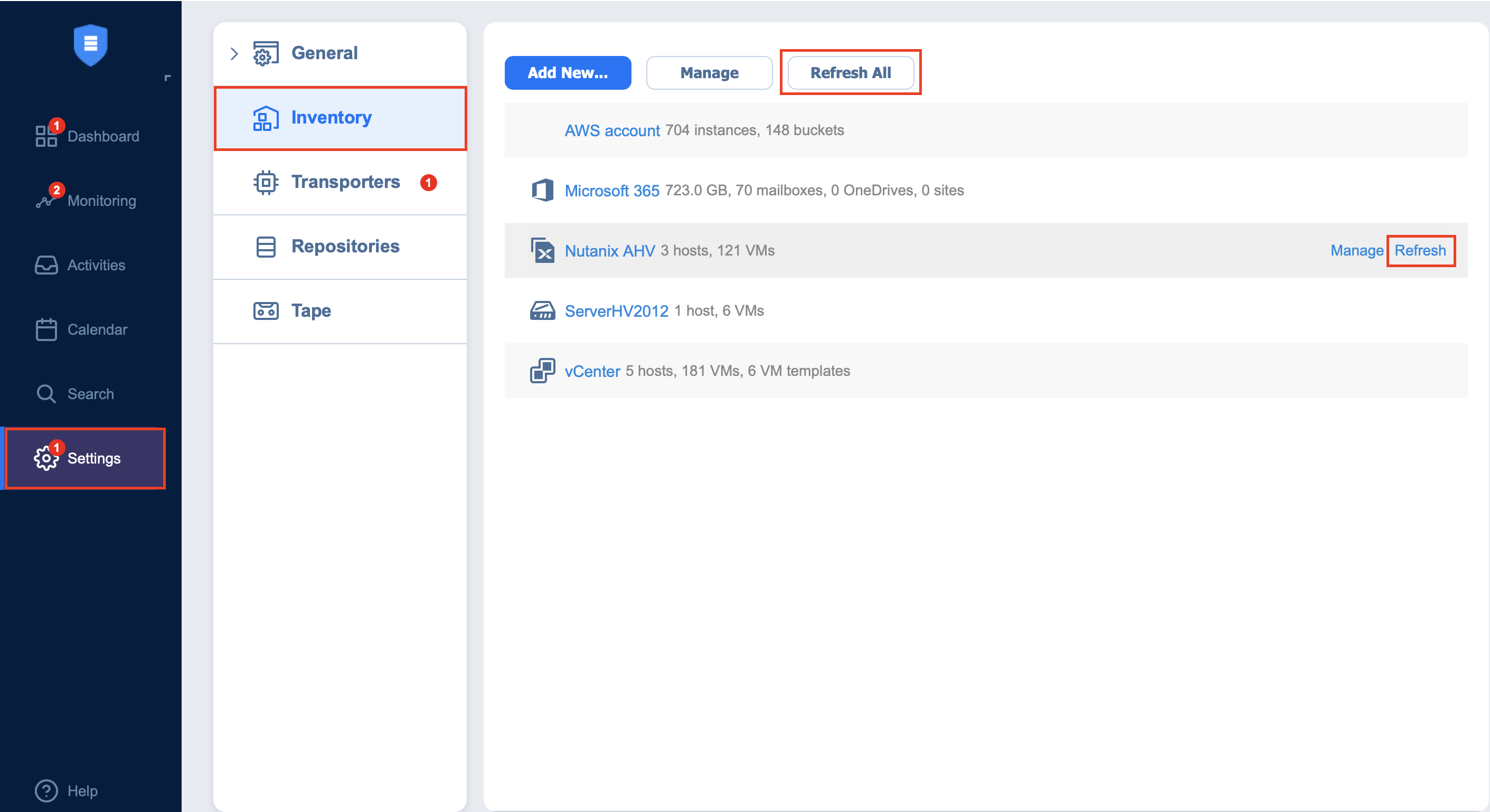Viewport: 1490px width, 812px height.
Task: Click the Dashboard grid icon
Action: click(x=46, y=136)
